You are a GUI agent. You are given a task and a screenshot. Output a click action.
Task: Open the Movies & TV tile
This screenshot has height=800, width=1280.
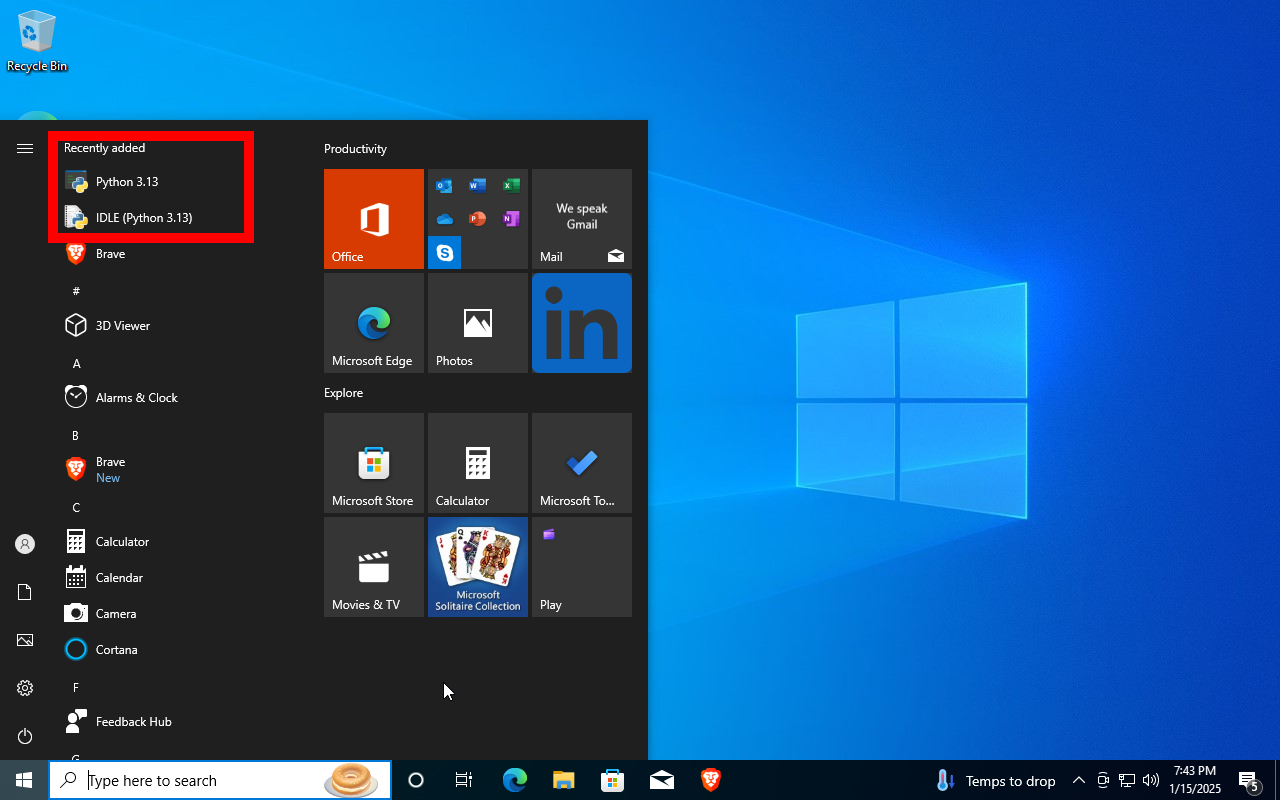point(374,567)
